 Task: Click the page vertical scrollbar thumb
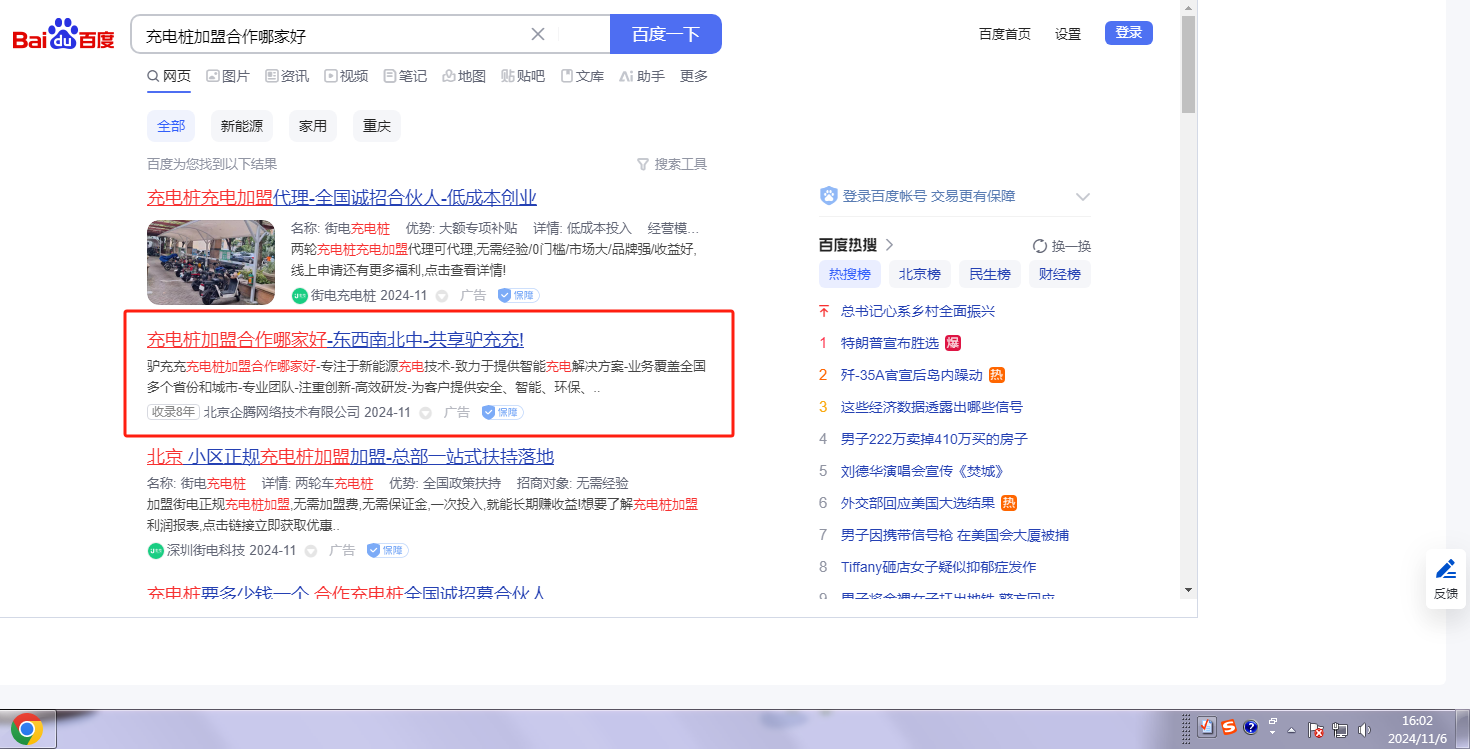(1188, 65)
